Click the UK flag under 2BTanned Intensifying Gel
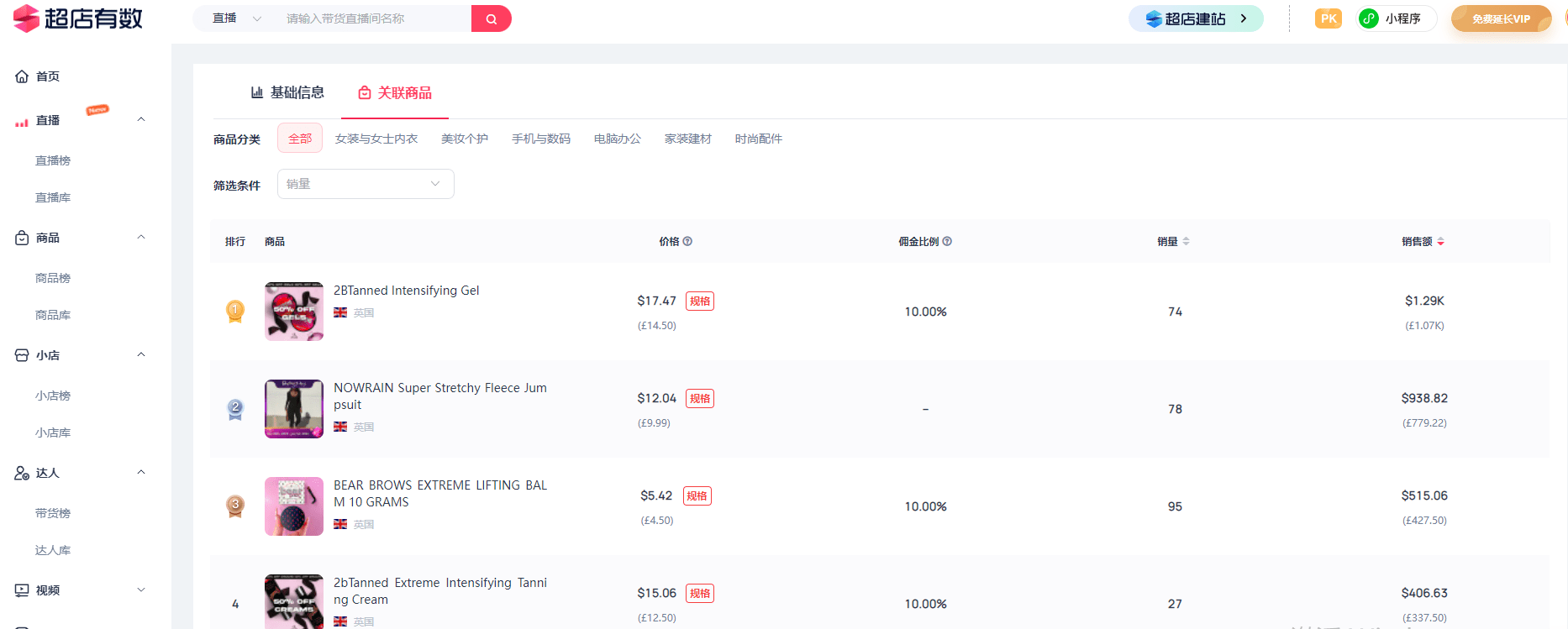This screenshot has height=629, width=1568. [340, 312]
